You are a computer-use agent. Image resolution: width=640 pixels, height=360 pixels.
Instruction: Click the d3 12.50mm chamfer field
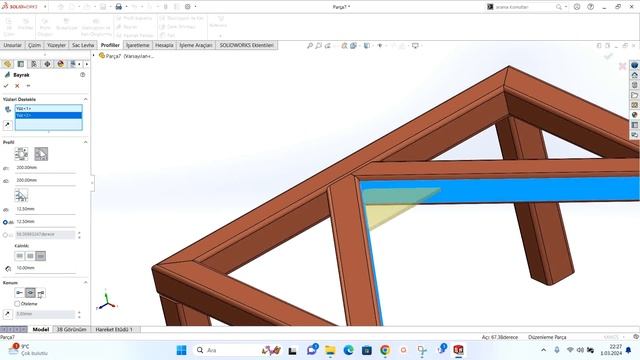(45, 209)
